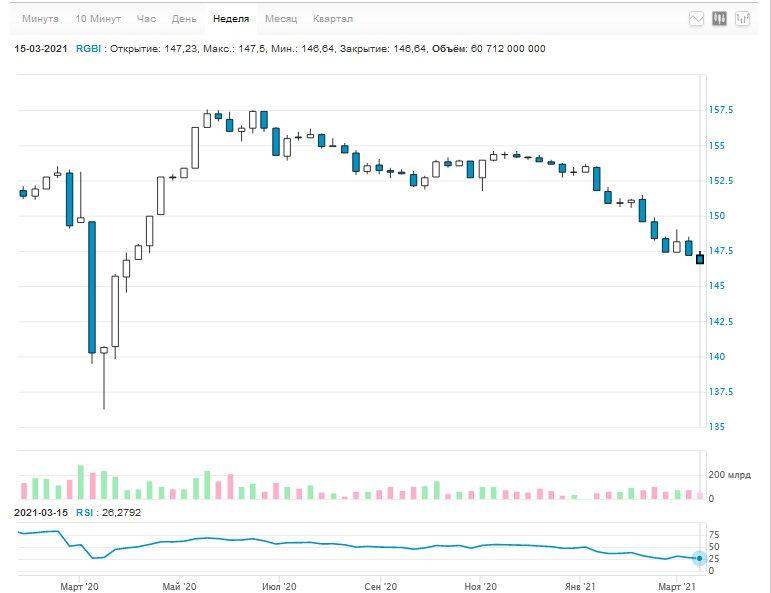Select the candlestick chart type icon
Screen dimensions: 771x593
[x=719, y=19]
